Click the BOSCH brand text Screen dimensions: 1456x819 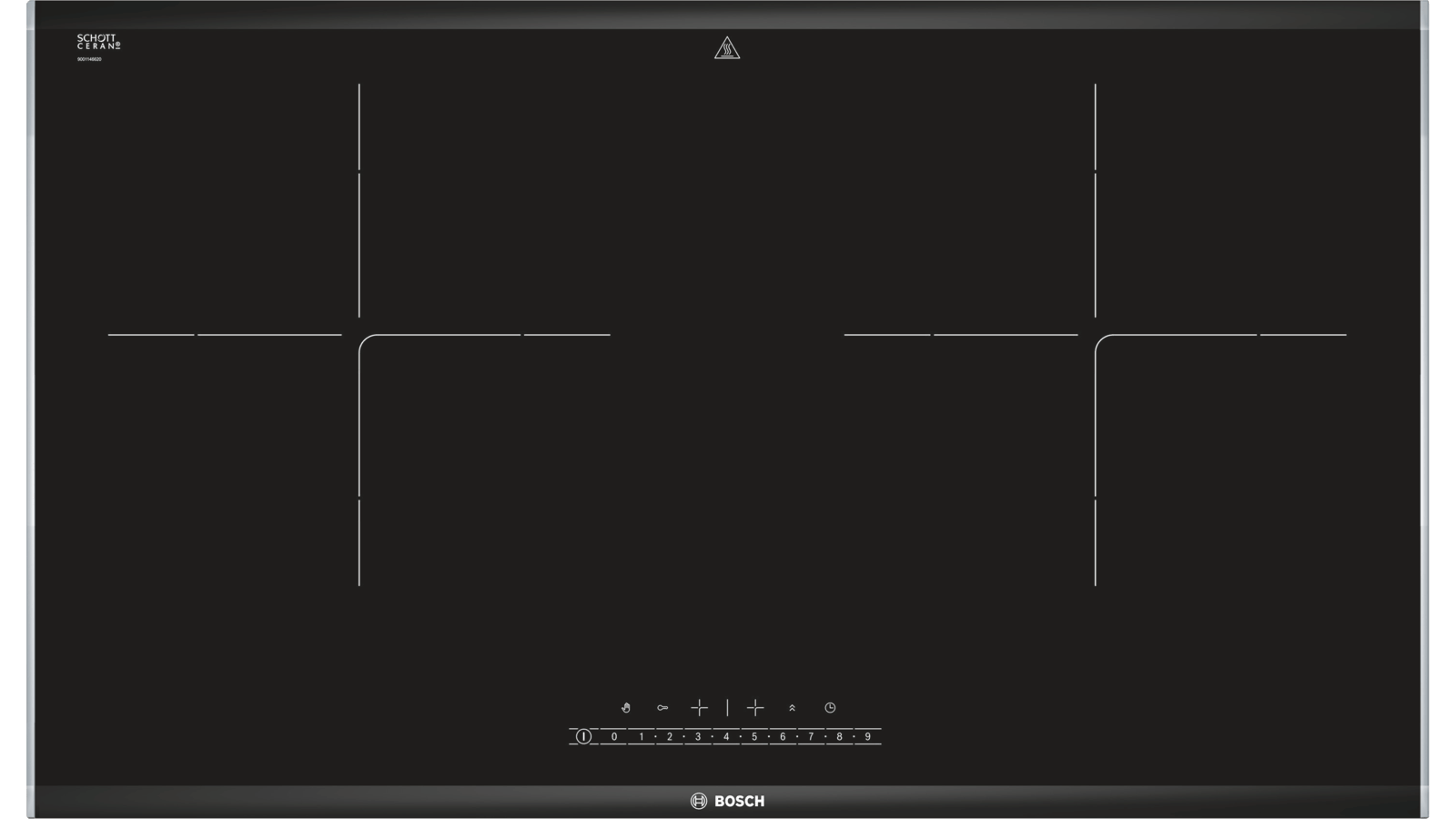click(740, 801)
